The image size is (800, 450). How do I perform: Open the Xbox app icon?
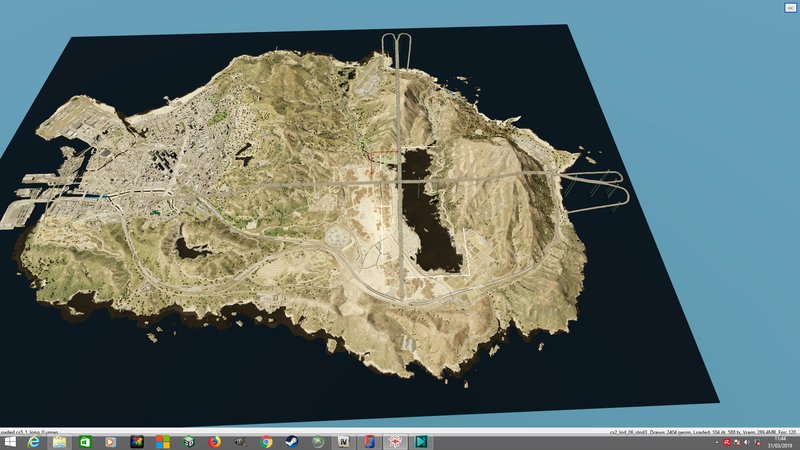coord(318,442)
